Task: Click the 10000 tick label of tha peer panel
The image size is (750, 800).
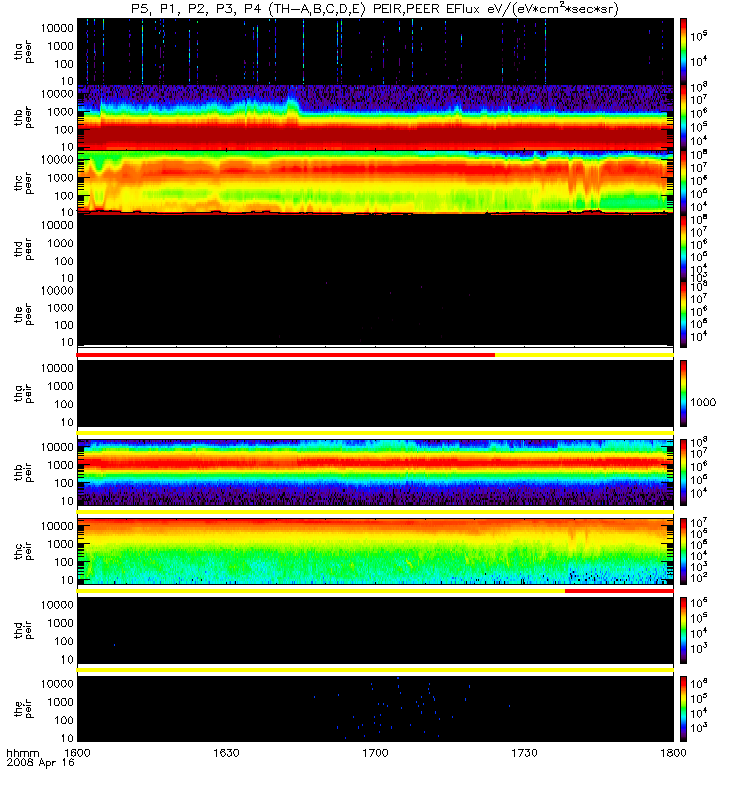Action: pyautogui.click(x=58, y=28)
